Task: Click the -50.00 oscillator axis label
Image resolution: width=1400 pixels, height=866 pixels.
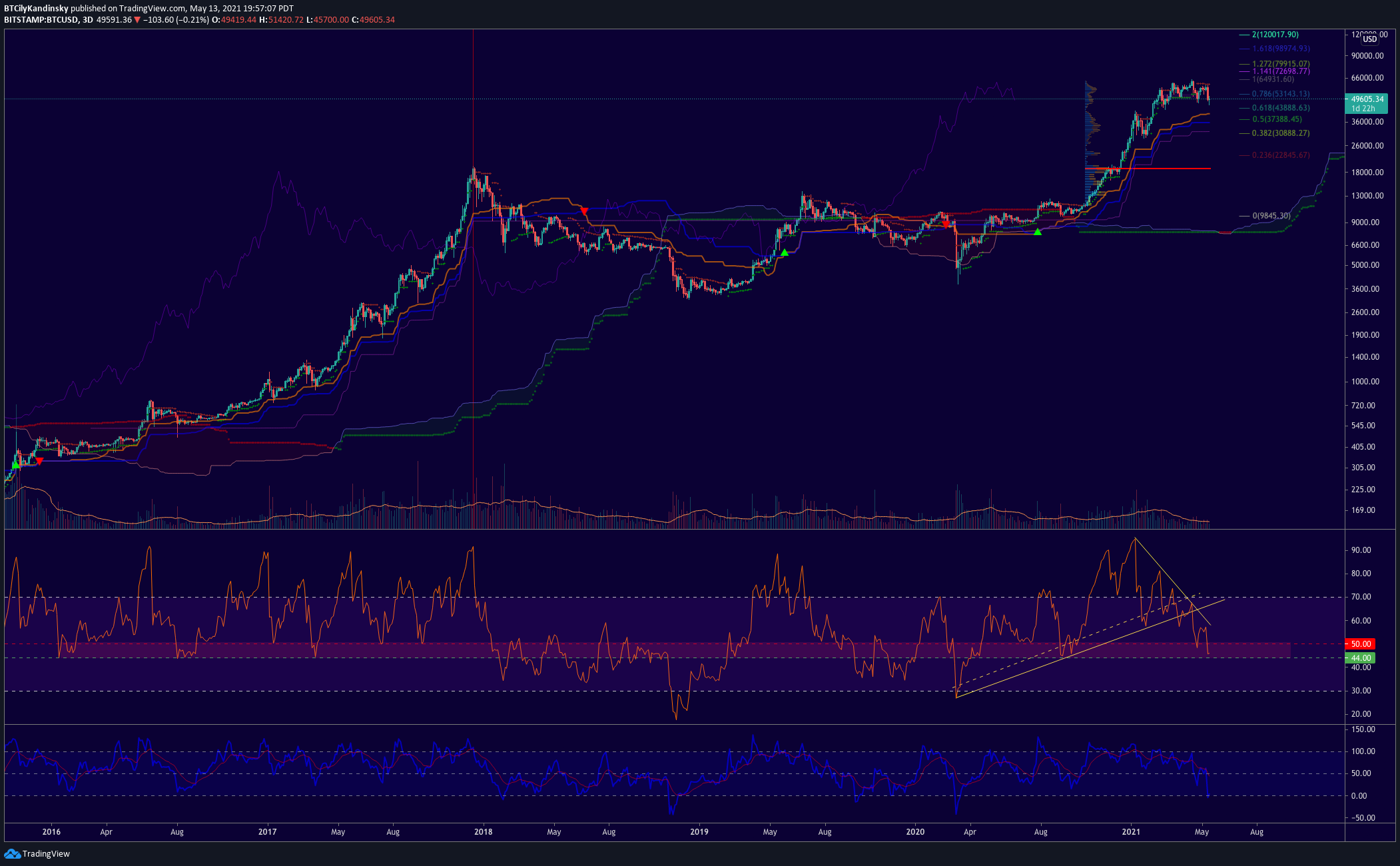Action: [1363, 818]
